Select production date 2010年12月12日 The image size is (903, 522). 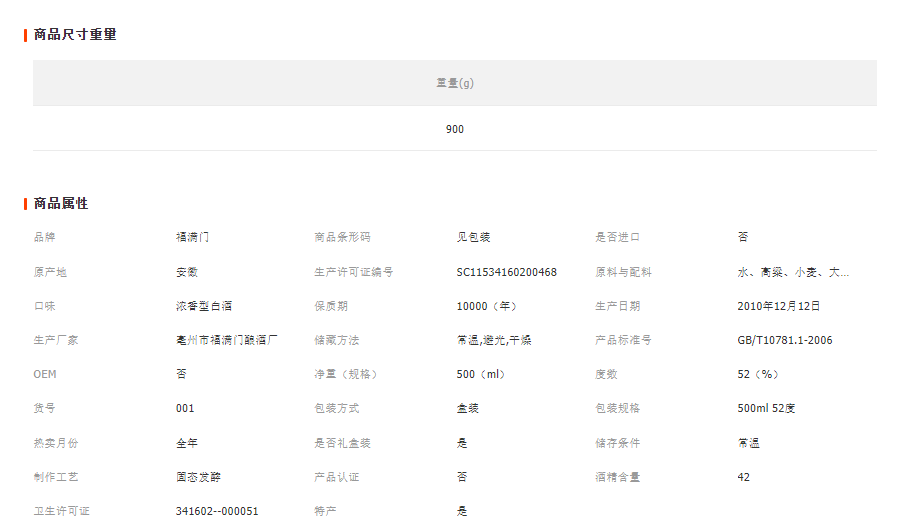pos(779,306)
